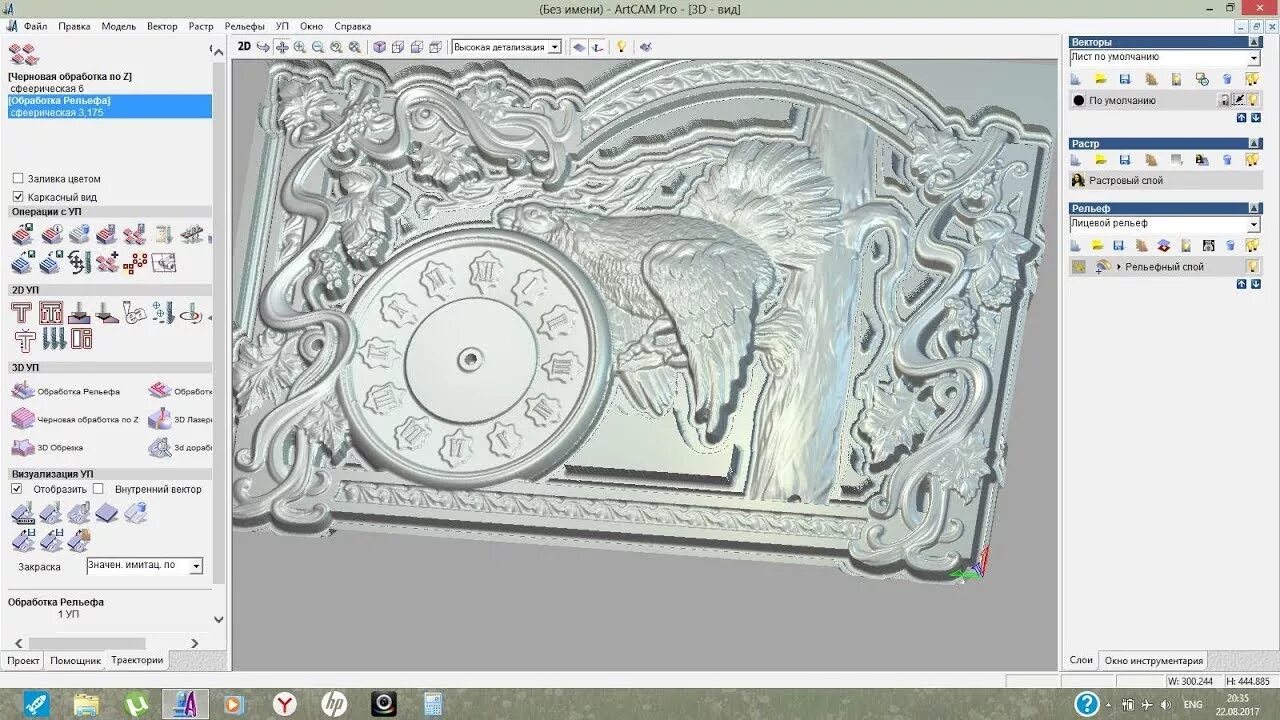Click the delete trash icon in Векторы panel

click(1227, 78)
